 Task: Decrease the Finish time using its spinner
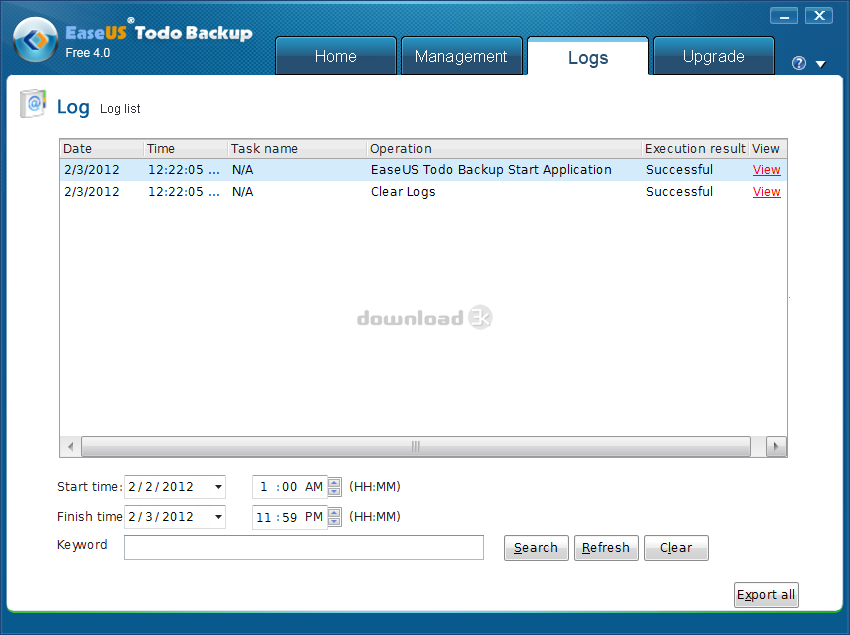(x=332, y=521)
